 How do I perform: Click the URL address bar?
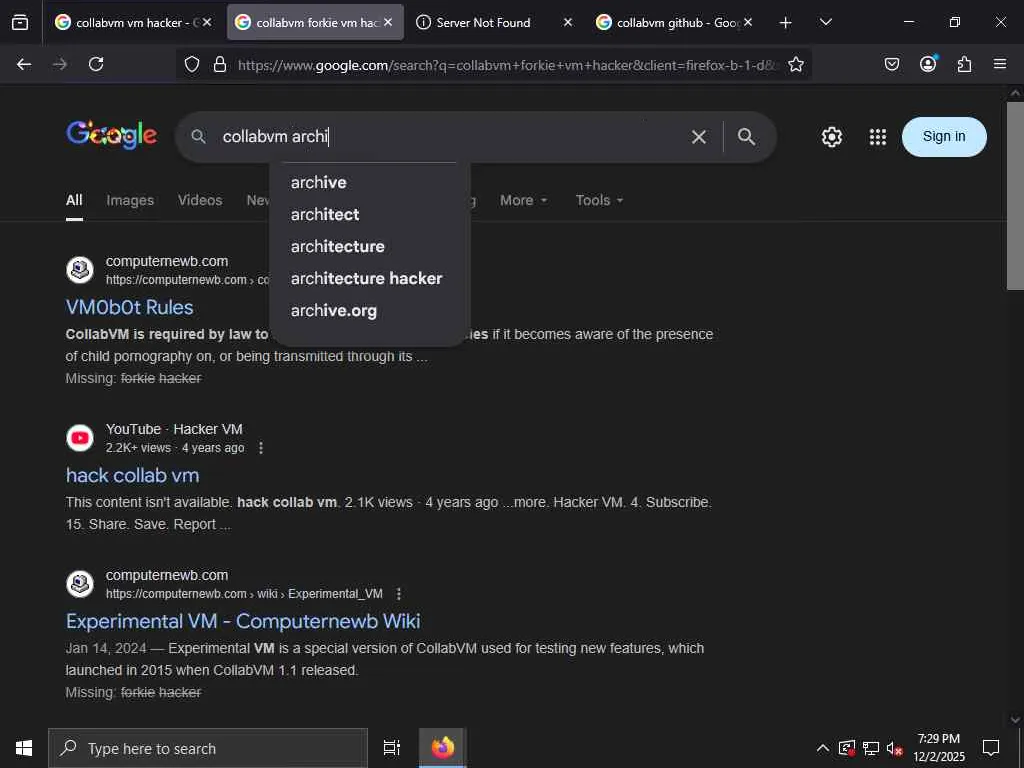point(508,65)
